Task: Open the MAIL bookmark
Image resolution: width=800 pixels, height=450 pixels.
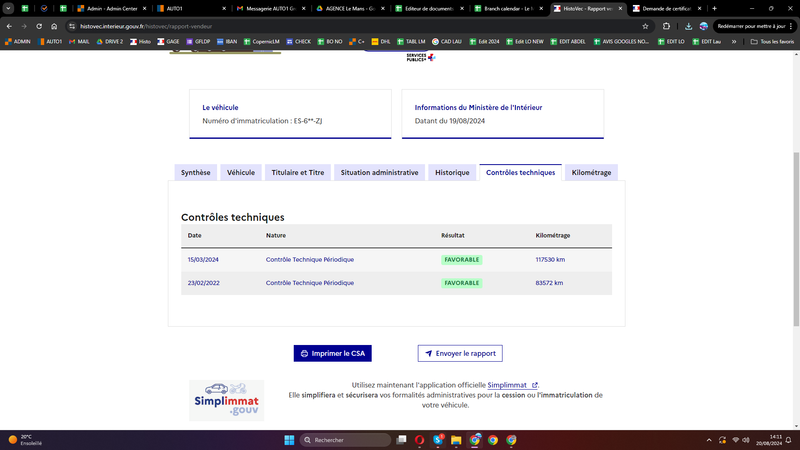Action: [79, 42]
